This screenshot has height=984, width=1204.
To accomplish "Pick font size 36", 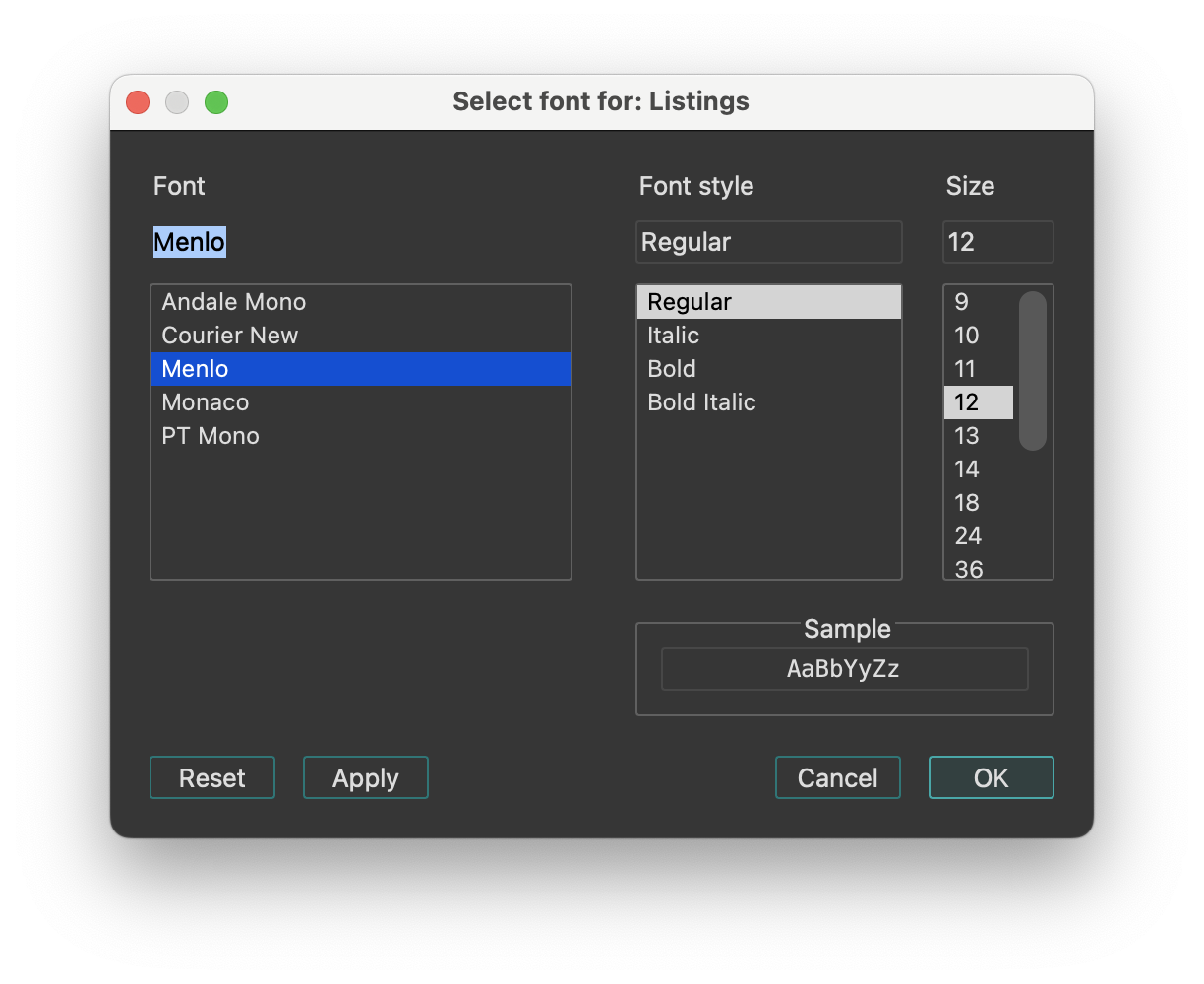I will (968, 569).
